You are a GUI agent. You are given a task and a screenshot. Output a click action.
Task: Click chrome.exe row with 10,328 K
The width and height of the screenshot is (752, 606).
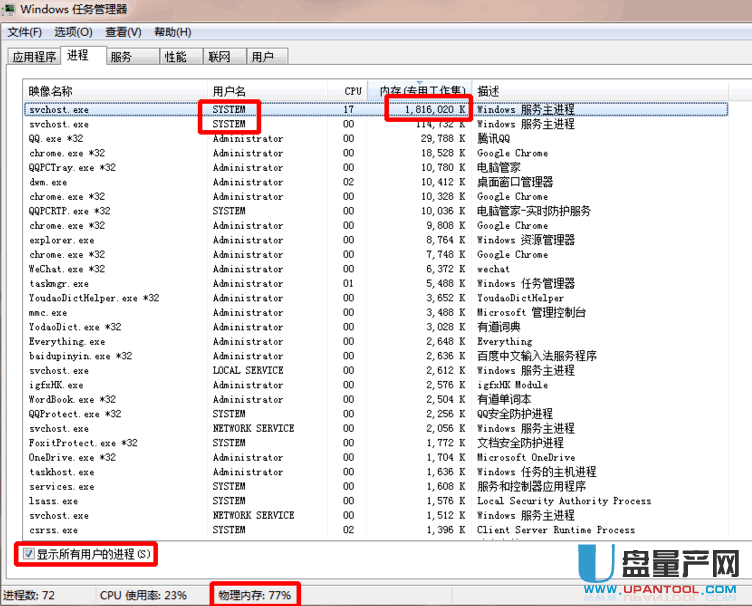pyautogui.click(x=376, y=197)
